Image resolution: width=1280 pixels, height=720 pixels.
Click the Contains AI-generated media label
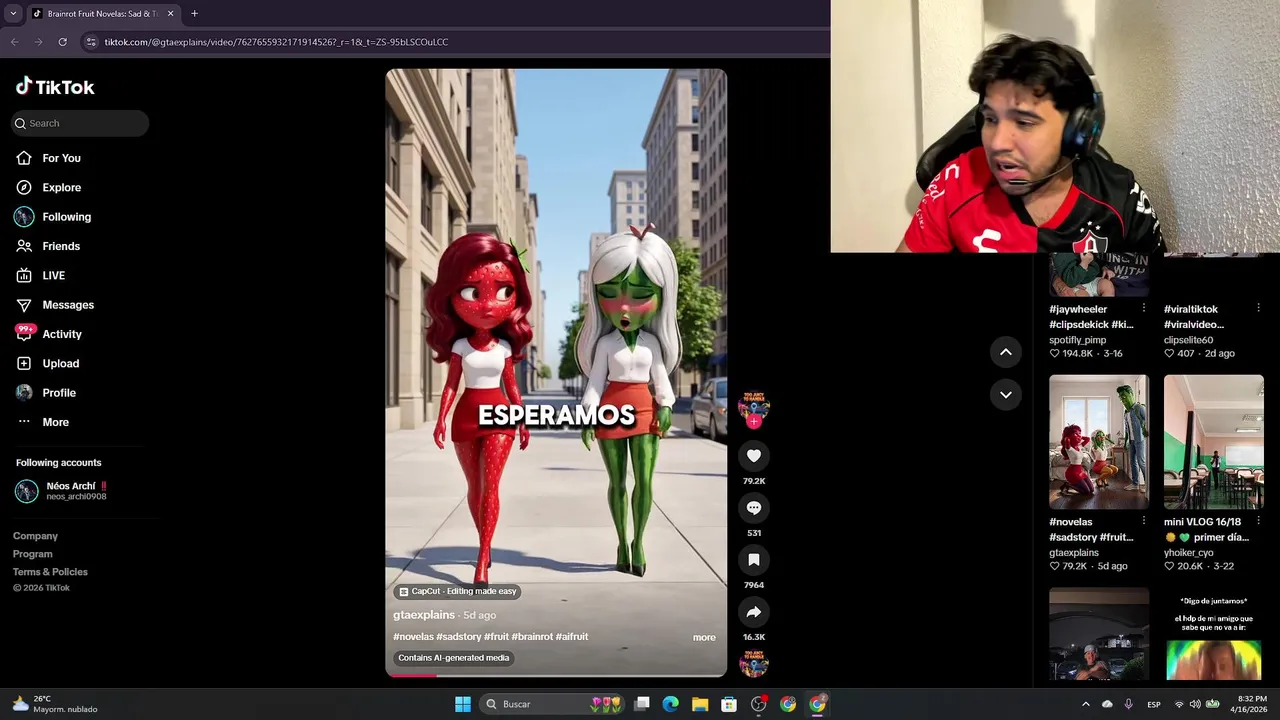point(454,658)
